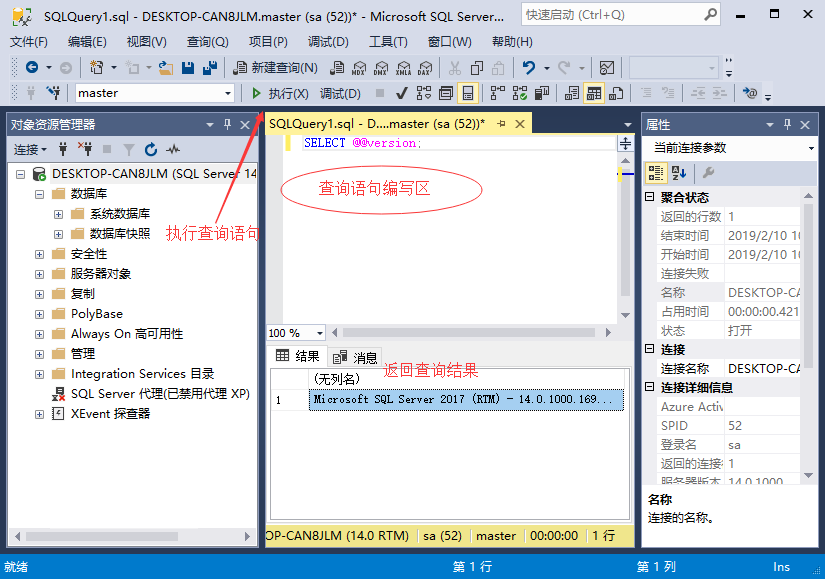The width and height of the screenshot is (825, 579).
Task: Open the 连接 dropdown in Object Explorer
Action: 30,149
